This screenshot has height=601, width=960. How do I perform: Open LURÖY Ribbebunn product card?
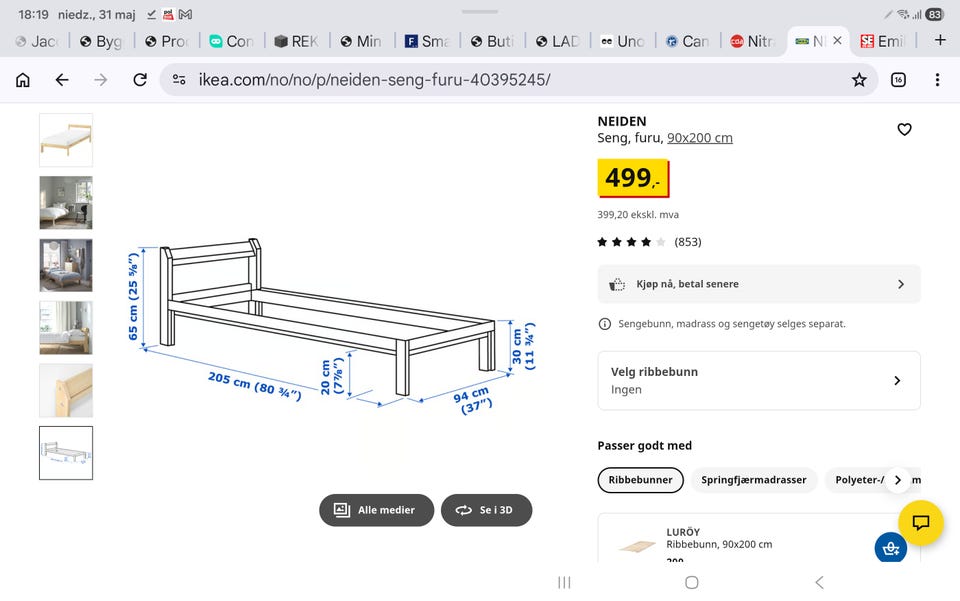[x=759, y=538]
